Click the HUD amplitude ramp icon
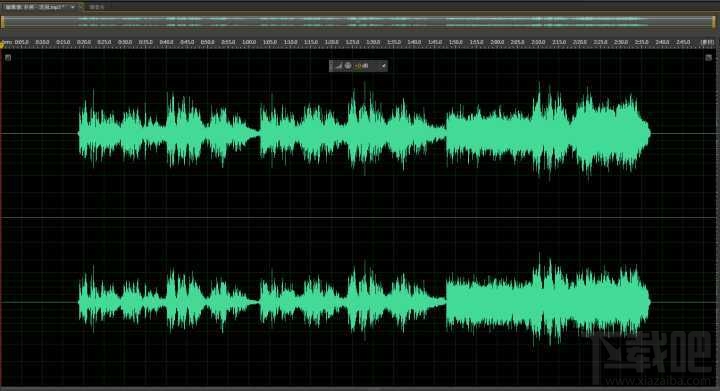Viewport: 720px width, 391px height. tap(339, 66)
